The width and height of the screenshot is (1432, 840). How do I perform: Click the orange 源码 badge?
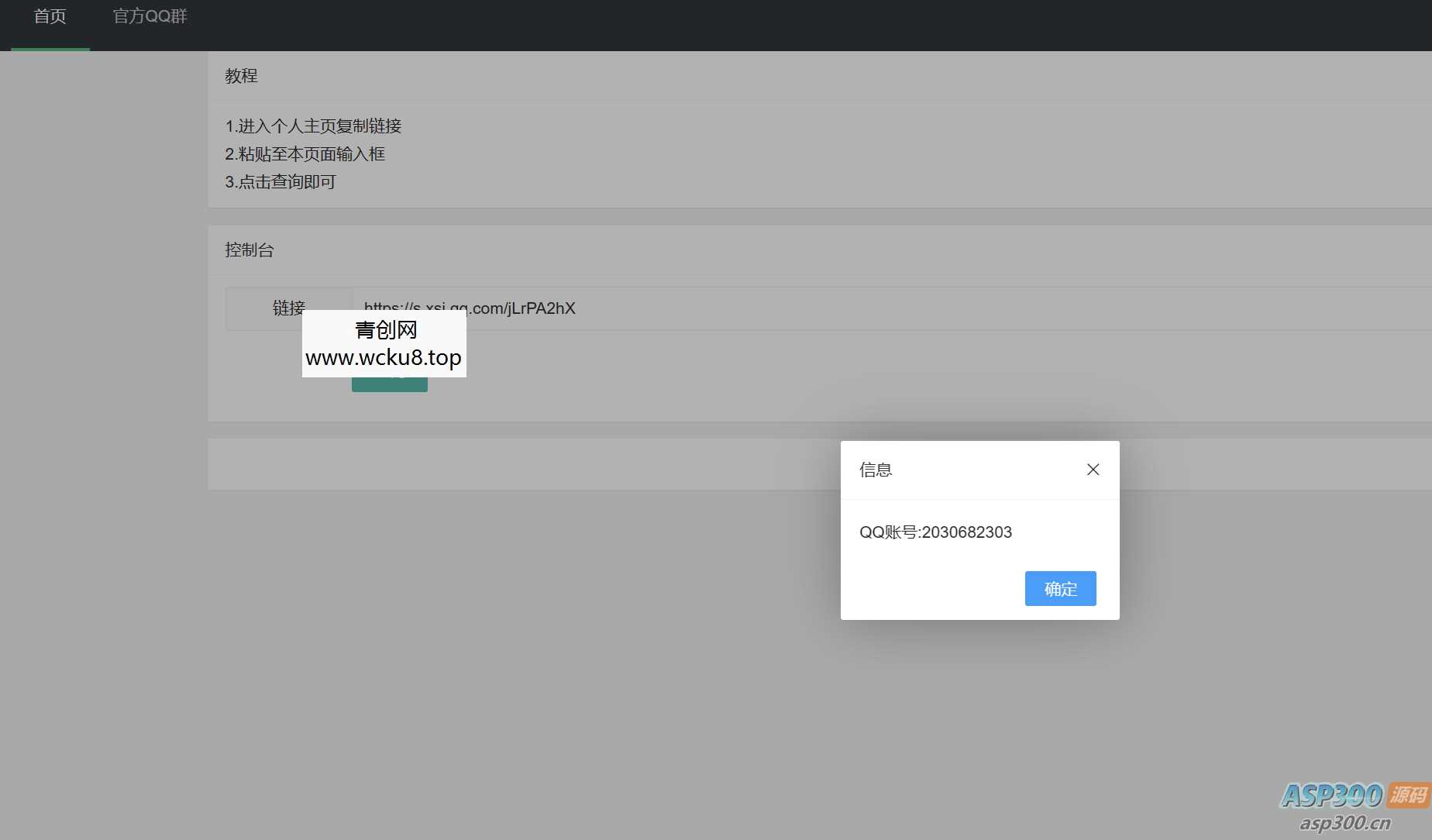[1408, 795]
